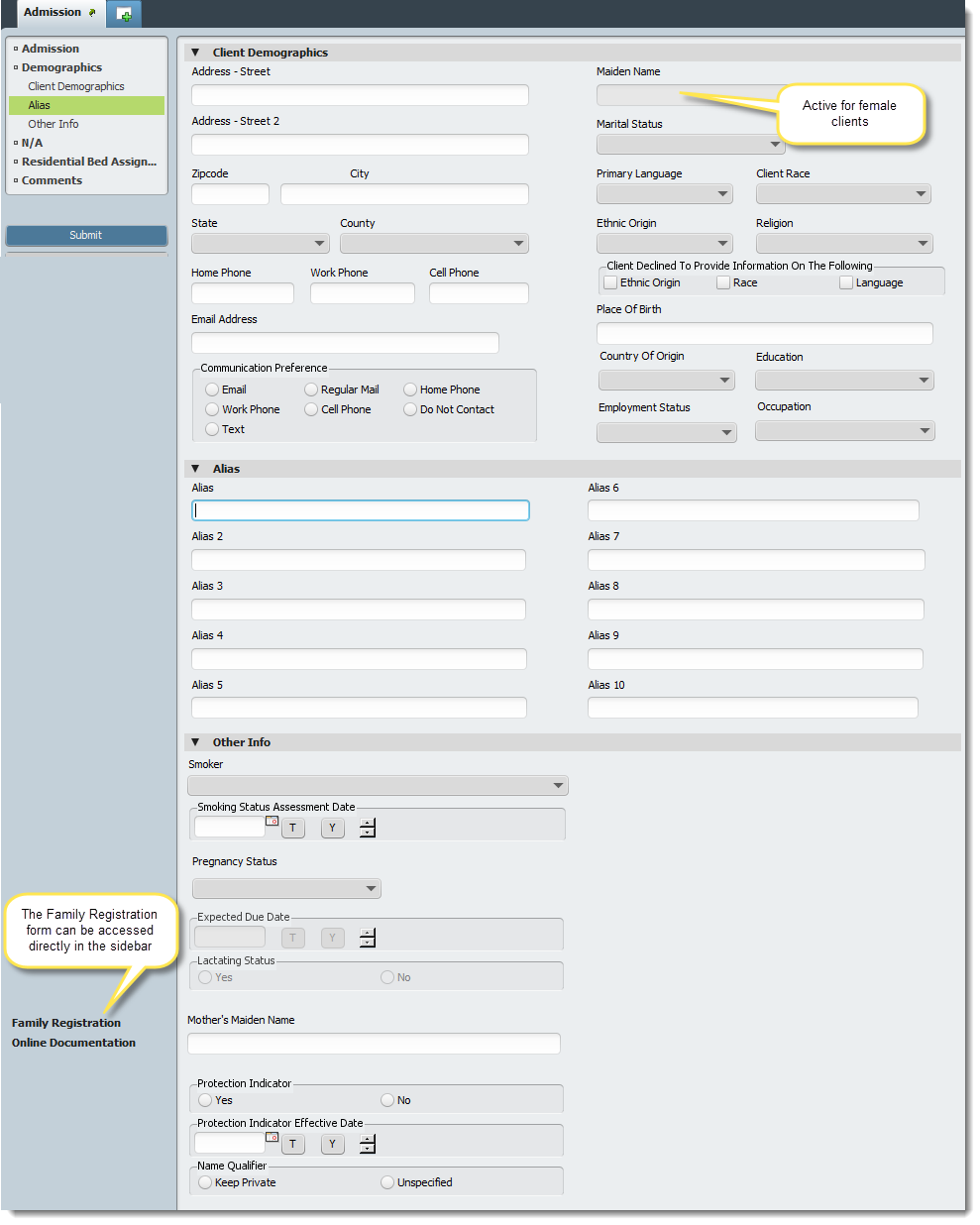Open the Country Of Origin dropdown
Image resolution: width=980 pixels, height=1225 pixels.
667,381
